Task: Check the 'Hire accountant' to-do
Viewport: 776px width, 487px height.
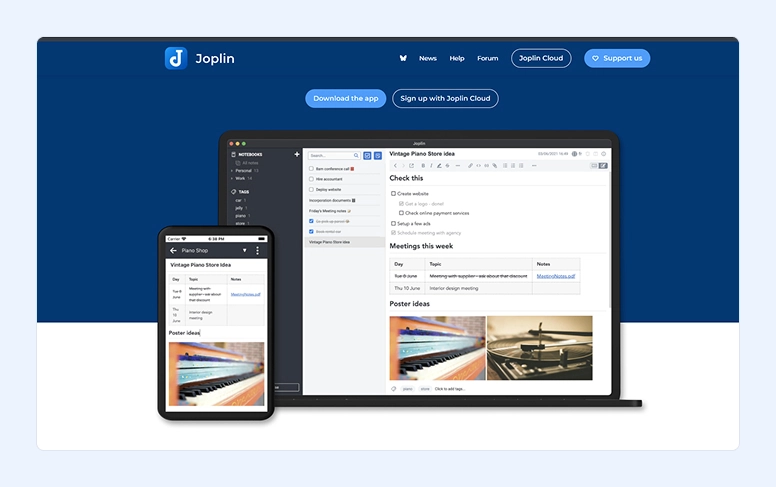Action: pyautogui.click(x=311, y=179)
